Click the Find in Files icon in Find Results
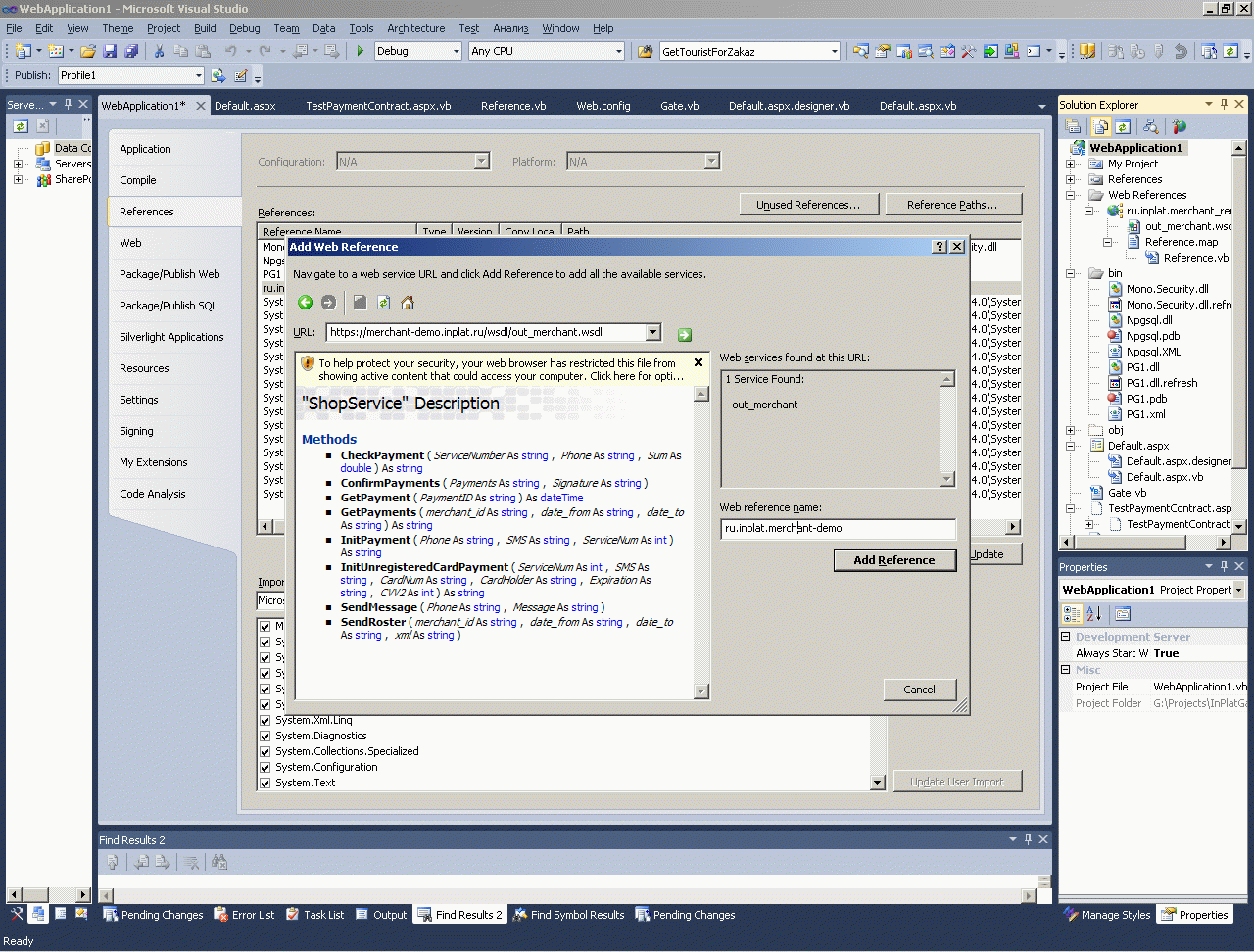The image size is (1254, 952). click(219, 862)
